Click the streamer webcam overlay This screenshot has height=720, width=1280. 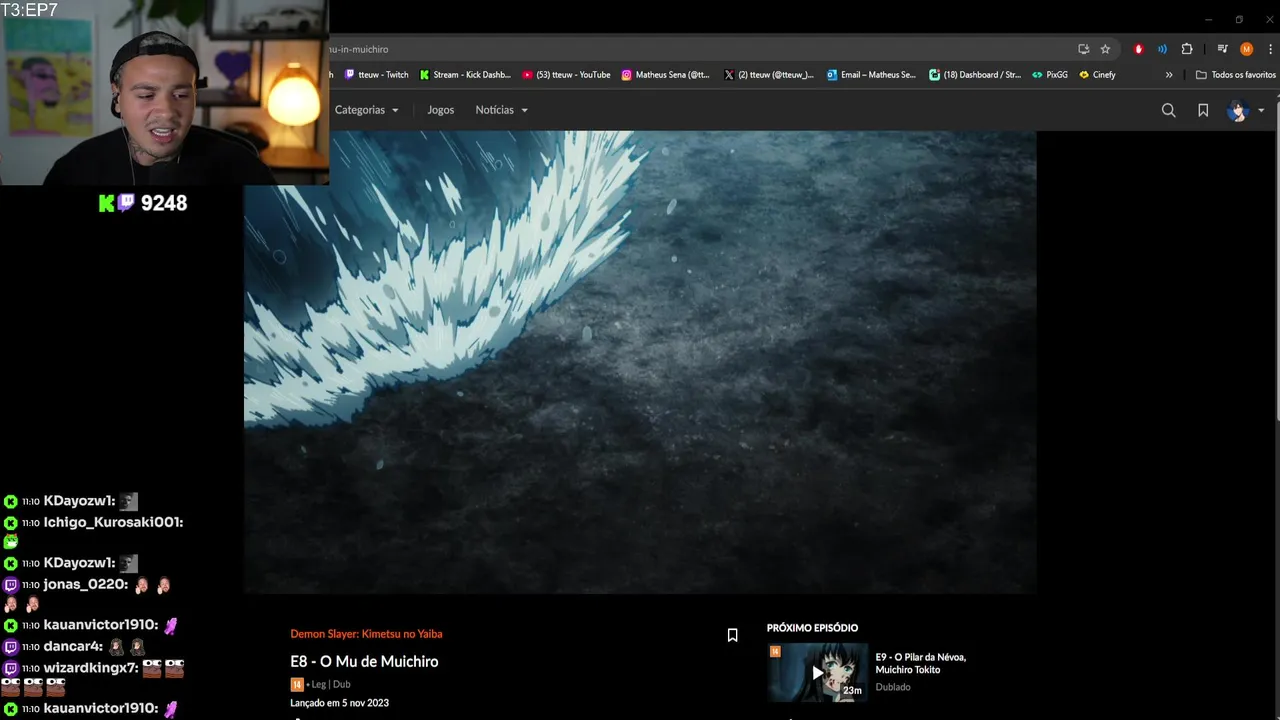click(x=164, y=93)
